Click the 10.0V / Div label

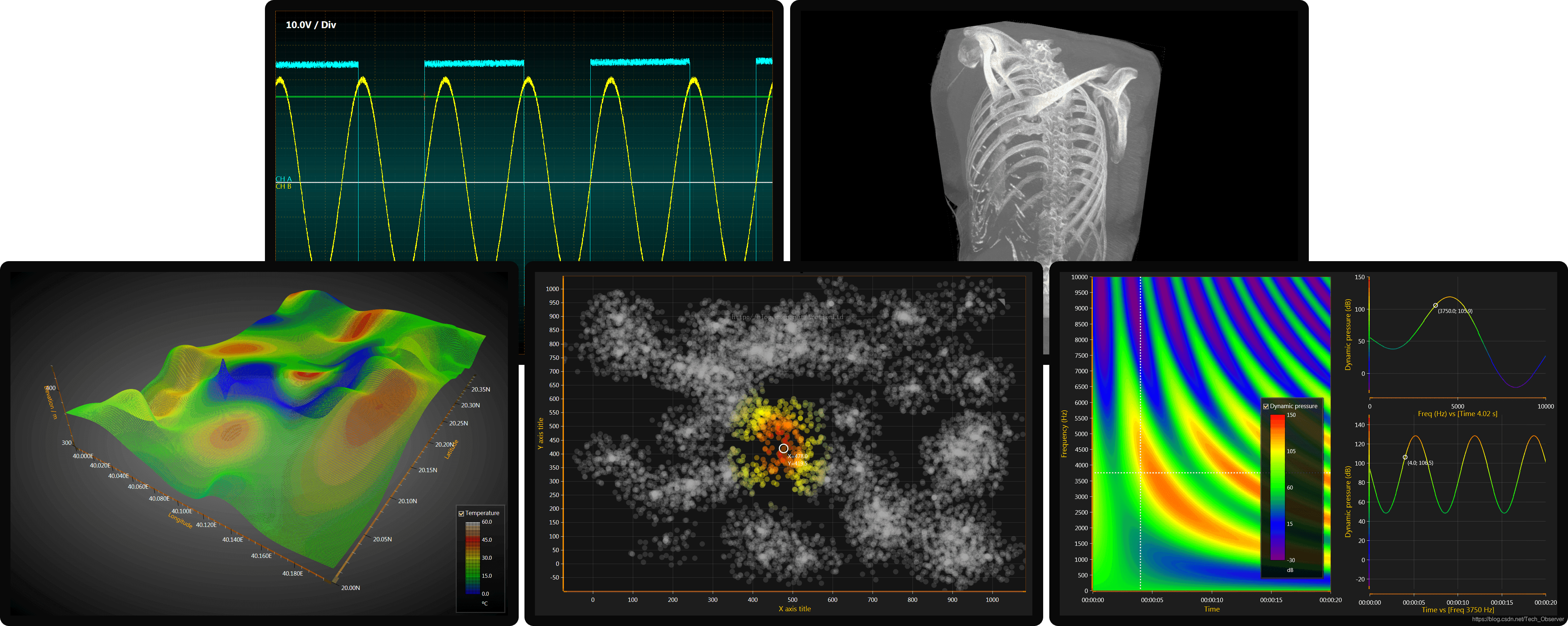point(310,25)
